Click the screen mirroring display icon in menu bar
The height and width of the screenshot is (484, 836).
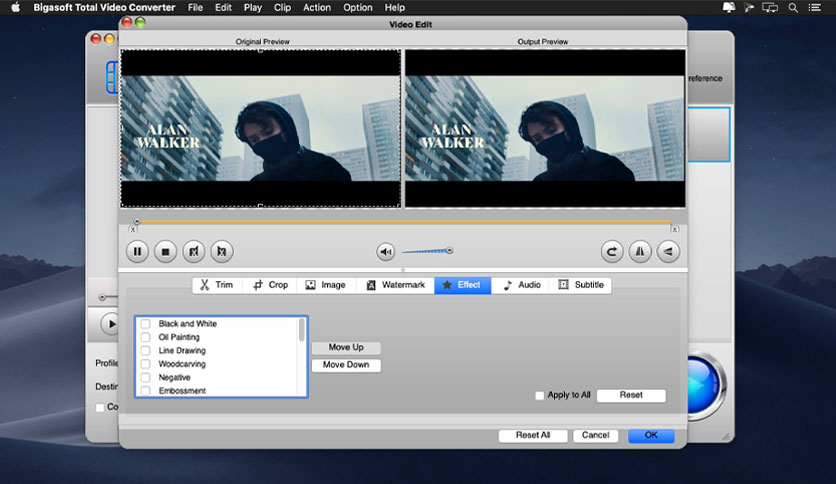pyautogui.click(x=770, y=7)
